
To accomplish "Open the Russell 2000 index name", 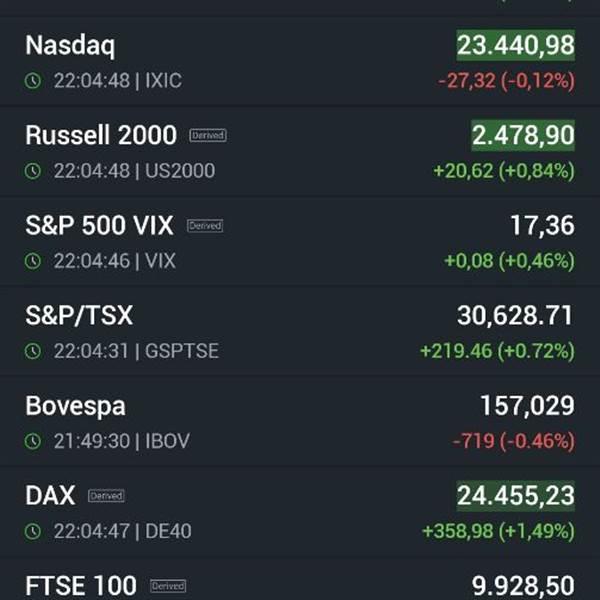I will click(101, 135).
